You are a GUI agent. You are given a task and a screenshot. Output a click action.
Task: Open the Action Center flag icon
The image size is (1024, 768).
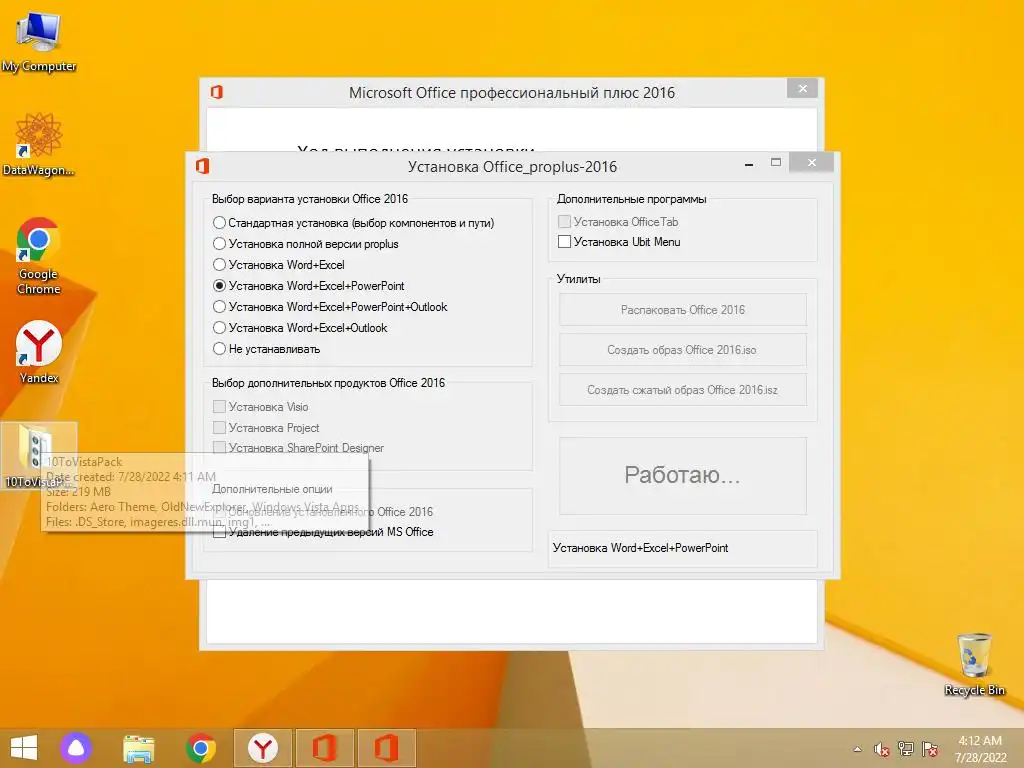(930, 749)
